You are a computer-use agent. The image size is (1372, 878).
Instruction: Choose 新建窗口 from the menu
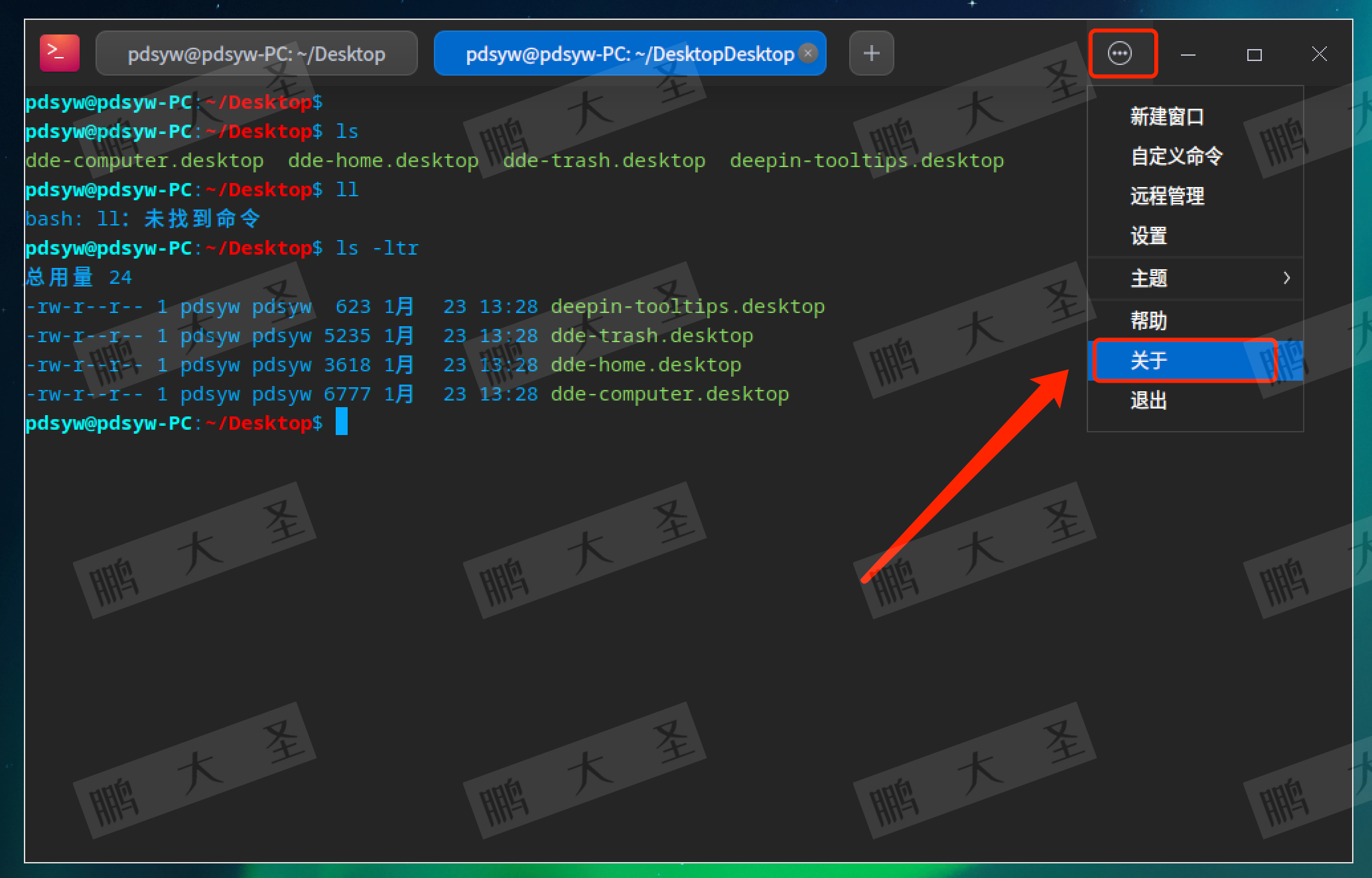pos(1166,117)
